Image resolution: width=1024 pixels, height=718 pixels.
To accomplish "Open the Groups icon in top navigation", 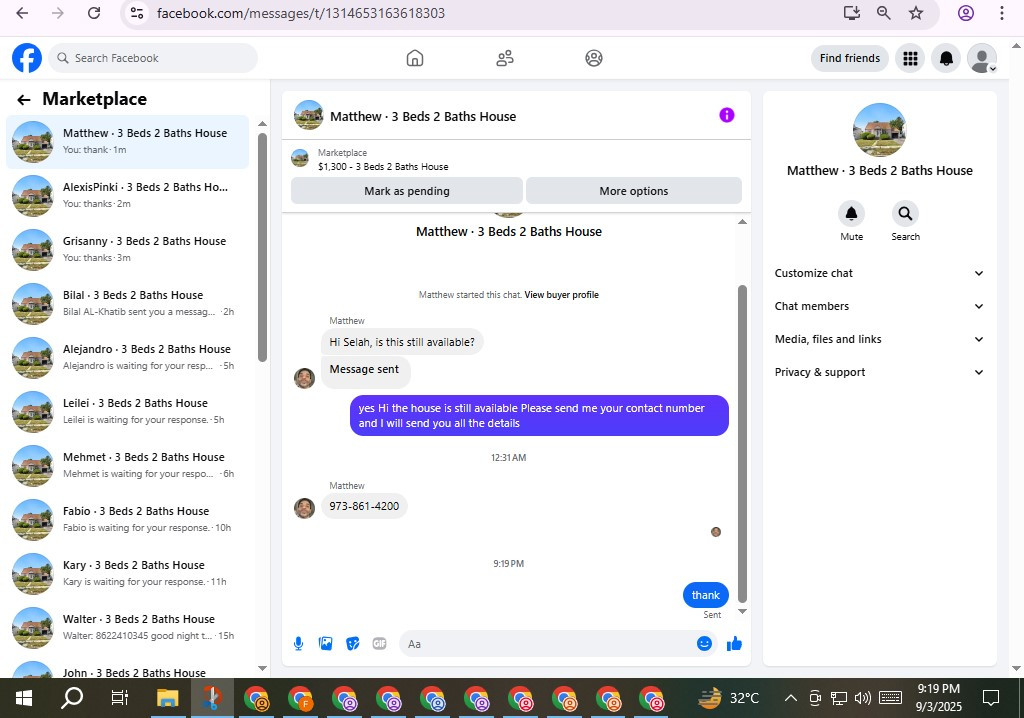I will pyautogui.click(x=594, y=58).
